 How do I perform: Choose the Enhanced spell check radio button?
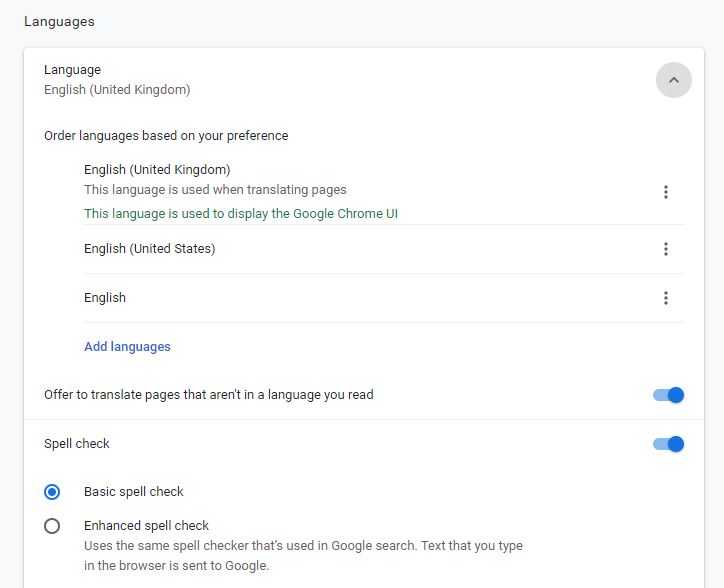[52, 526]
